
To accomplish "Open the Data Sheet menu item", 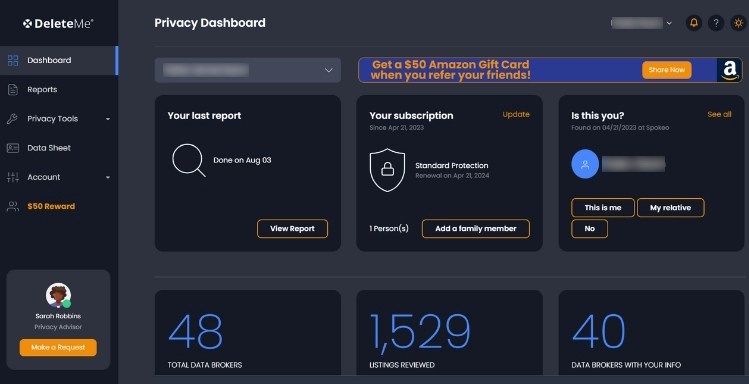I will [59, 148].
